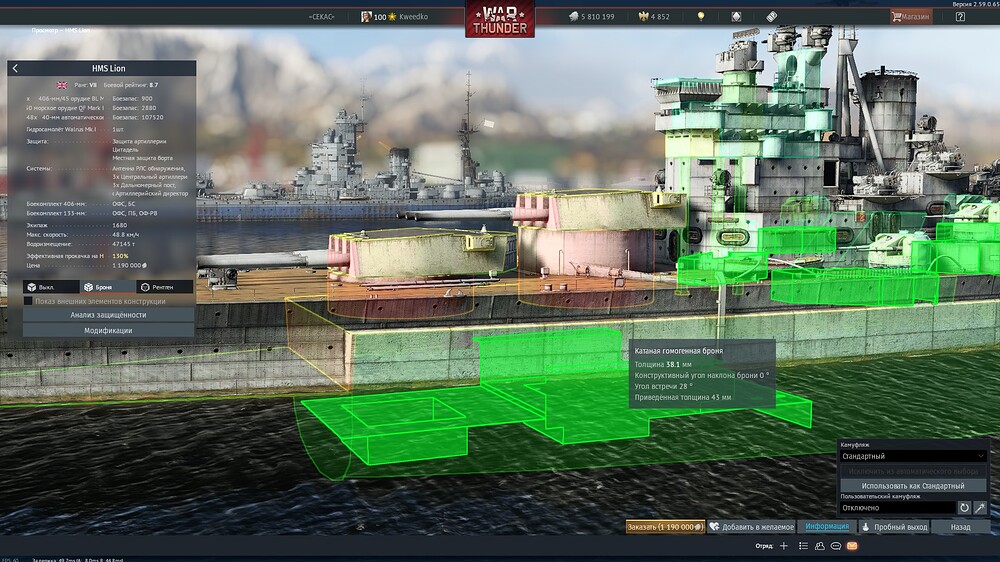Open the player profile avatar icon
This screenshot has height=562, width=1000.
coord(366,17)
